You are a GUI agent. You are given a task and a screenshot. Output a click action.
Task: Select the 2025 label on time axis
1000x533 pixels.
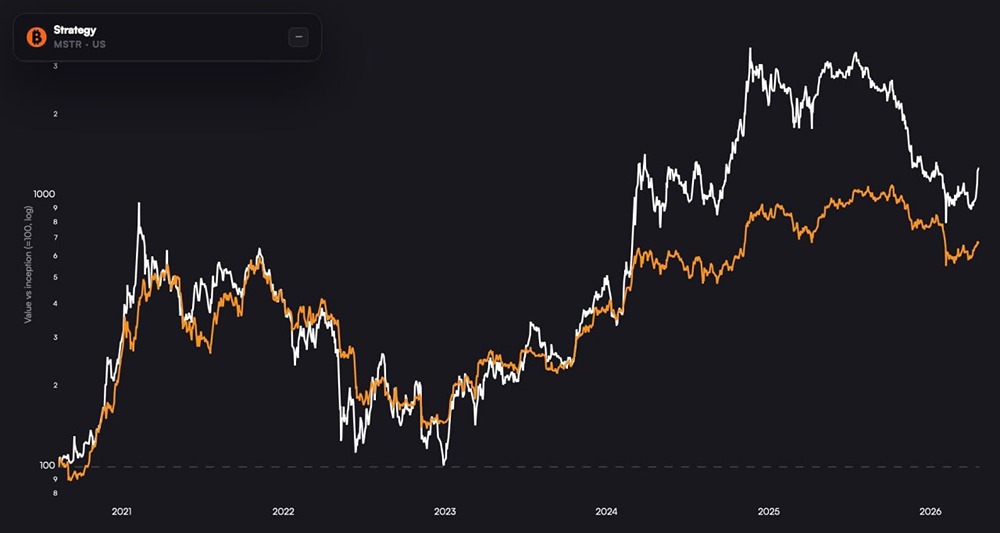coord(769,511)
